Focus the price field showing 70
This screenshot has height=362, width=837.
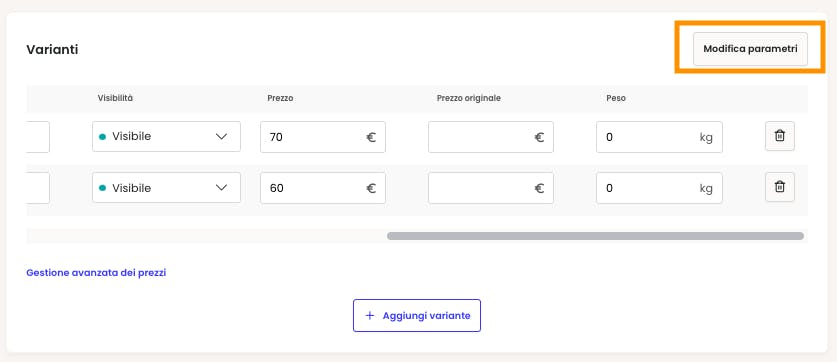click(323, 137)
